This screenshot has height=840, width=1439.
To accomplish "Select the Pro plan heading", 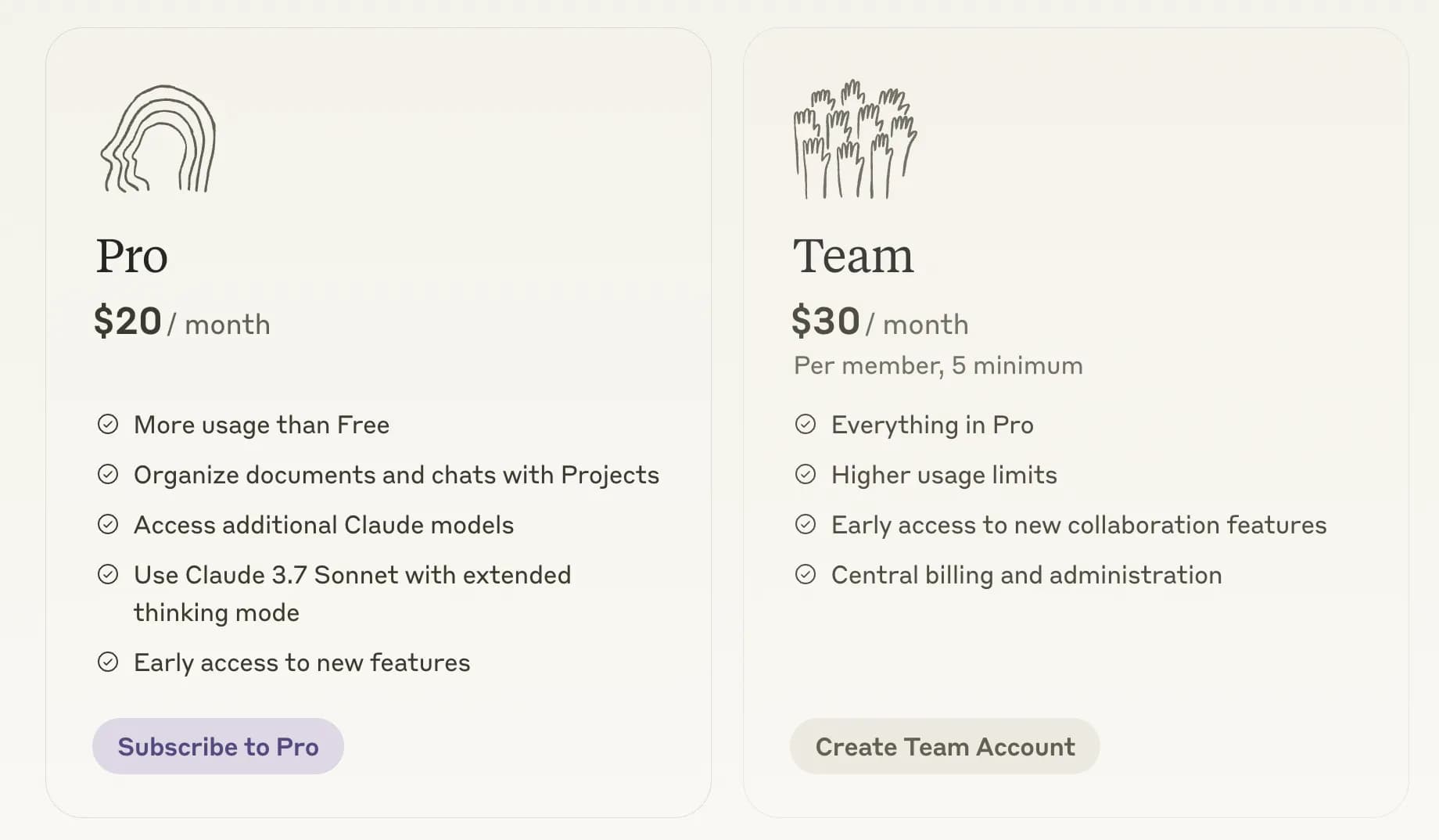I will tap(131, 256).
